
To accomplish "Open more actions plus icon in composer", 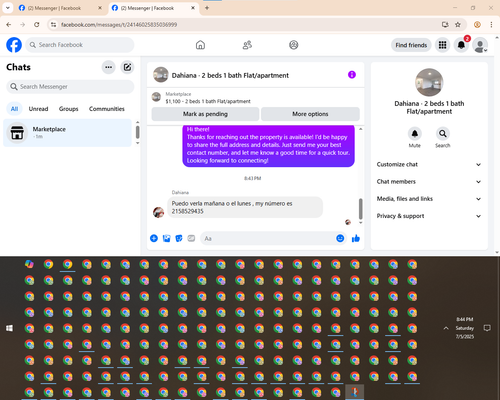I will tap(154, 238).
